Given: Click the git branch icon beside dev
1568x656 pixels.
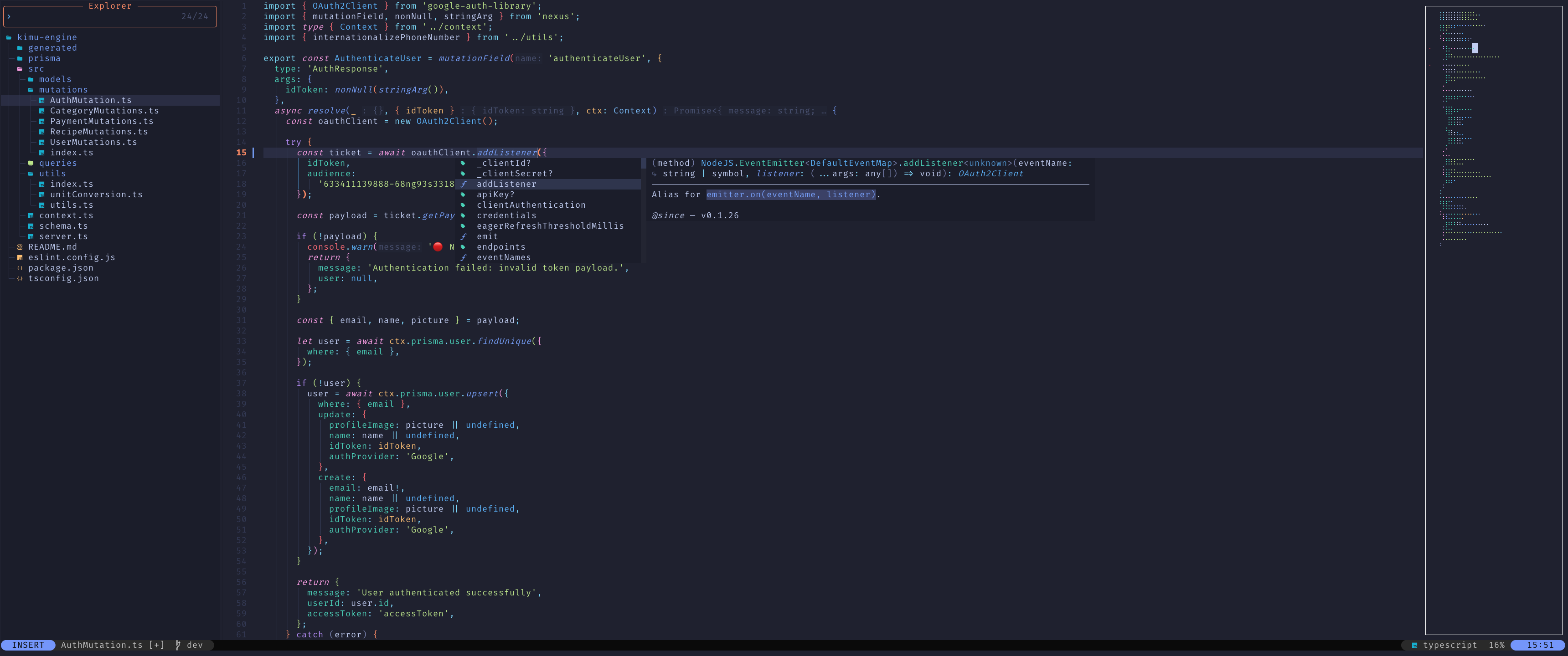Looking at the screenshot, I should (x=178, y=645).
